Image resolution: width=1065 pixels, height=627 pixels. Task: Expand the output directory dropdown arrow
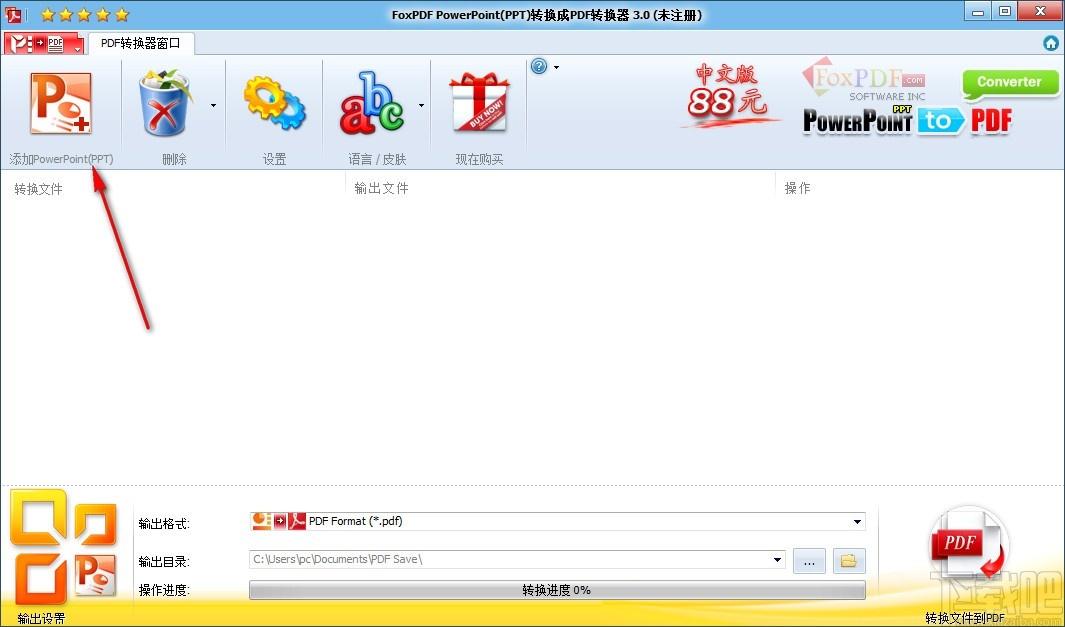coord(777,560)
